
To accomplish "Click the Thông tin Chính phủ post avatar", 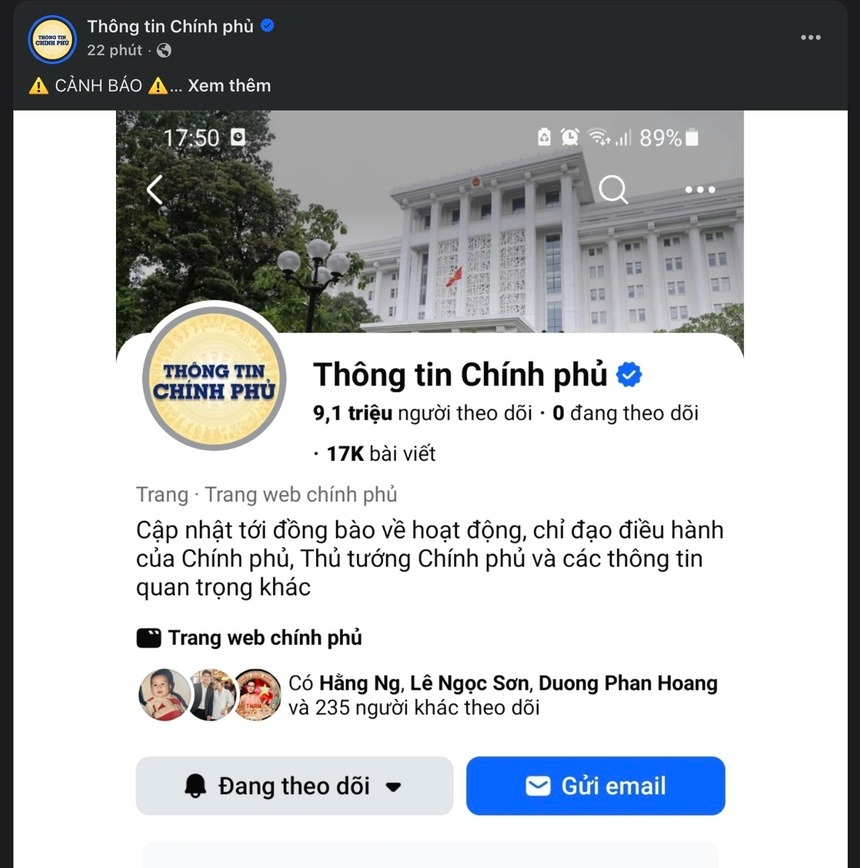I will (52, 39).
